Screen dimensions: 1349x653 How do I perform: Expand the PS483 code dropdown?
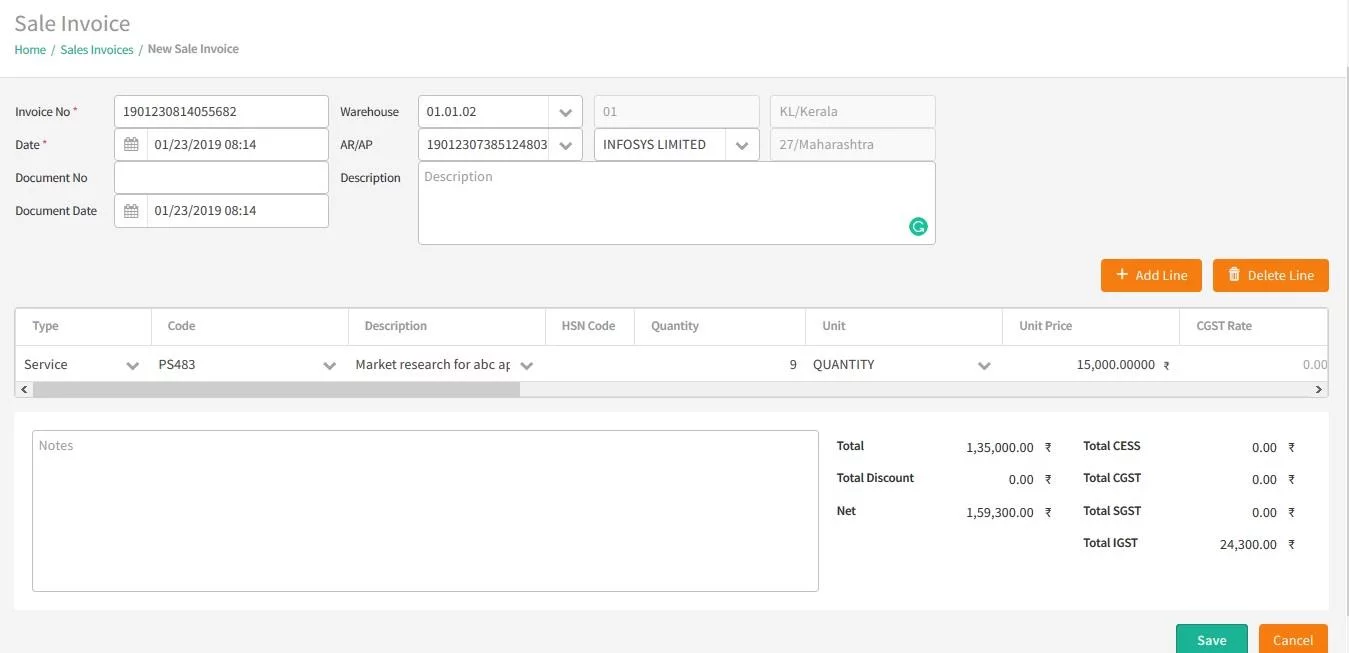[x=329, y=364]
